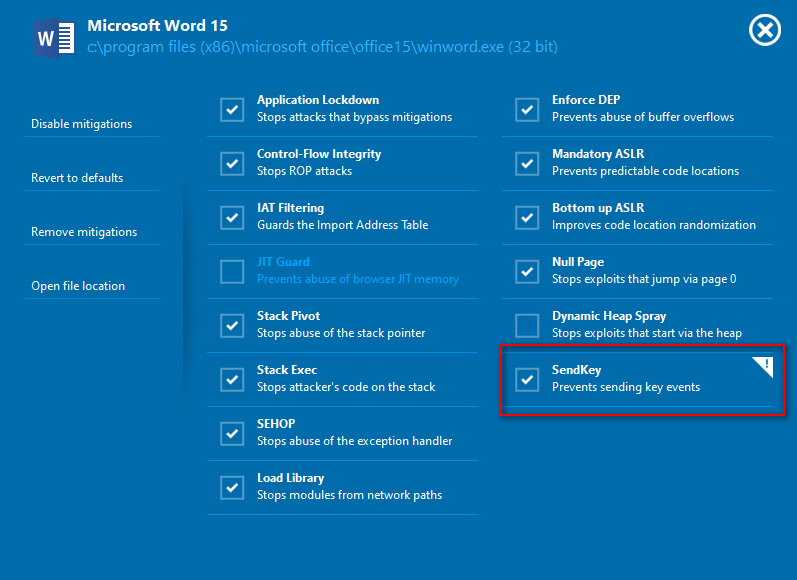797x580 pixels.
Task: Click the SendKey label
Action: pyautogui.click(x=576, y=370)
